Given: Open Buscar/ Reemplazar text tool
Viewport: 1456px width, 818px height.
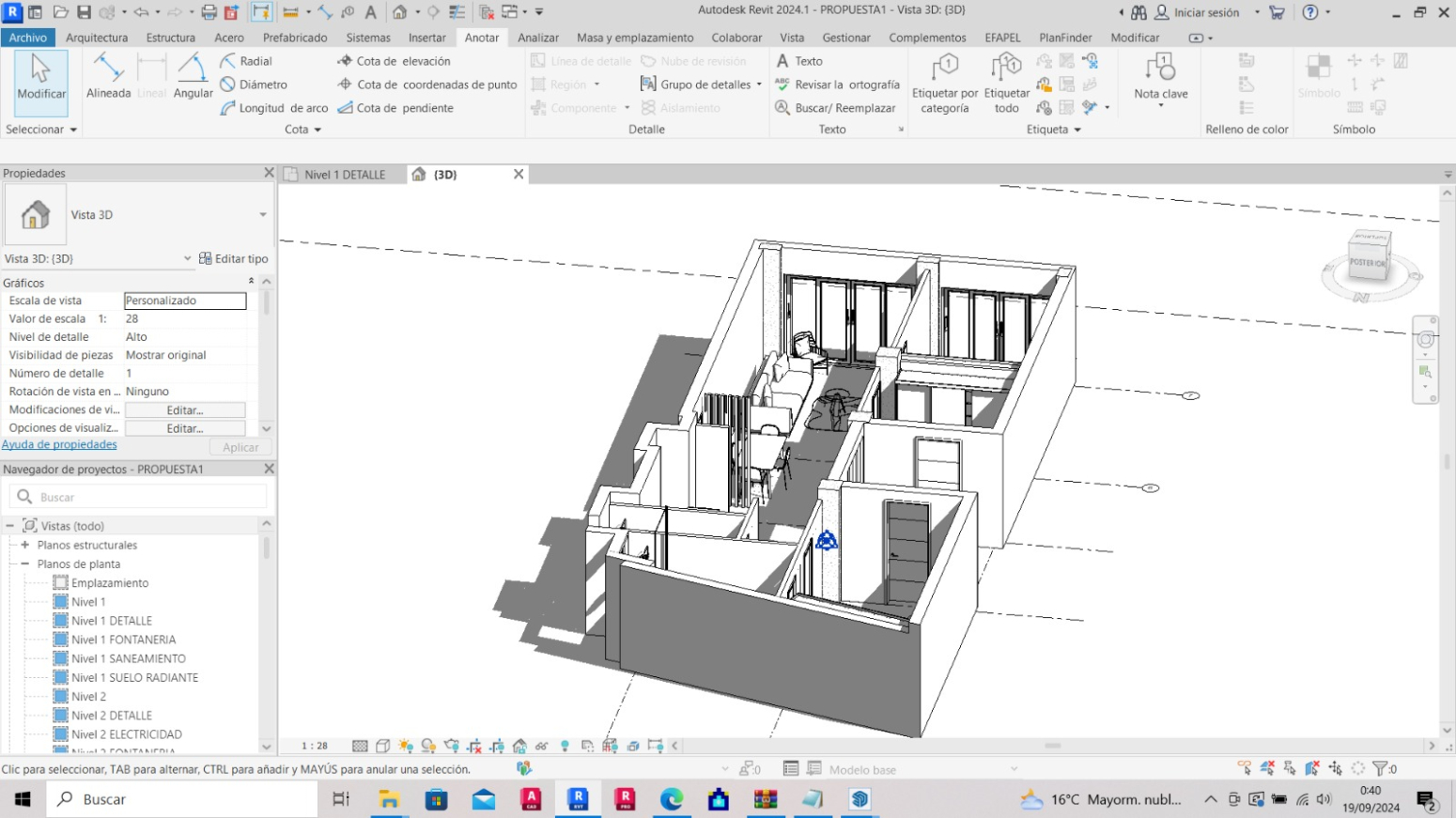Looking at the screenshot, I should coord(835,108).
